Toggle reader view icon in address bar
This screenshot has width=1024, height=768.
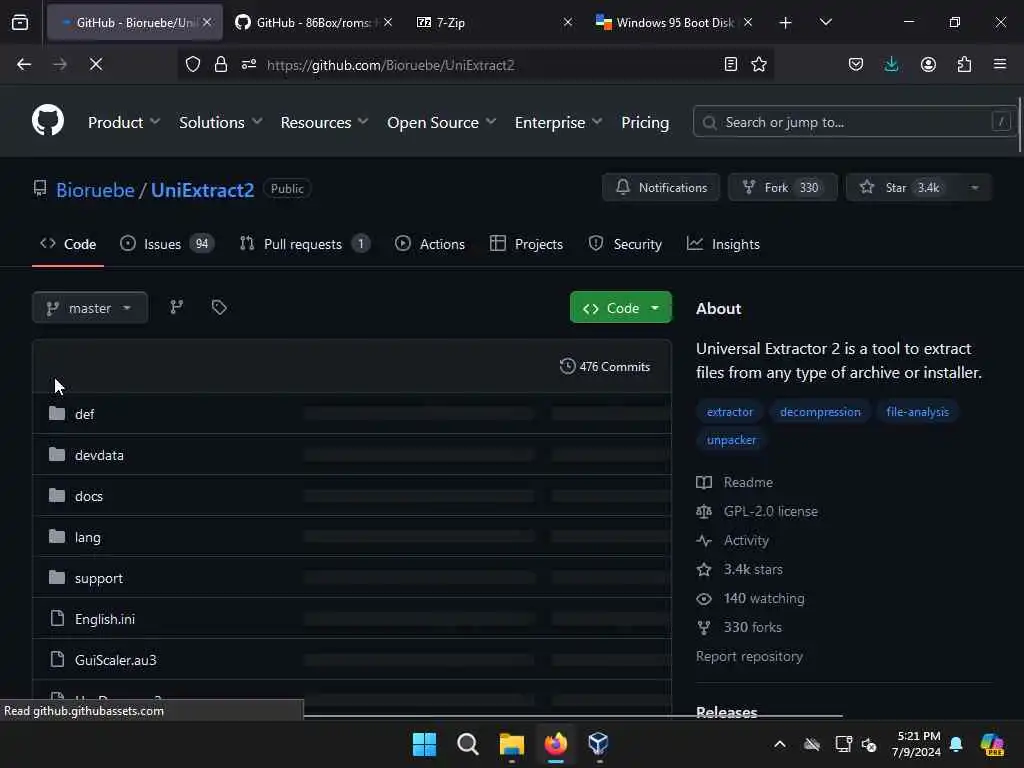pyautogui.click(x=731, y=64)
